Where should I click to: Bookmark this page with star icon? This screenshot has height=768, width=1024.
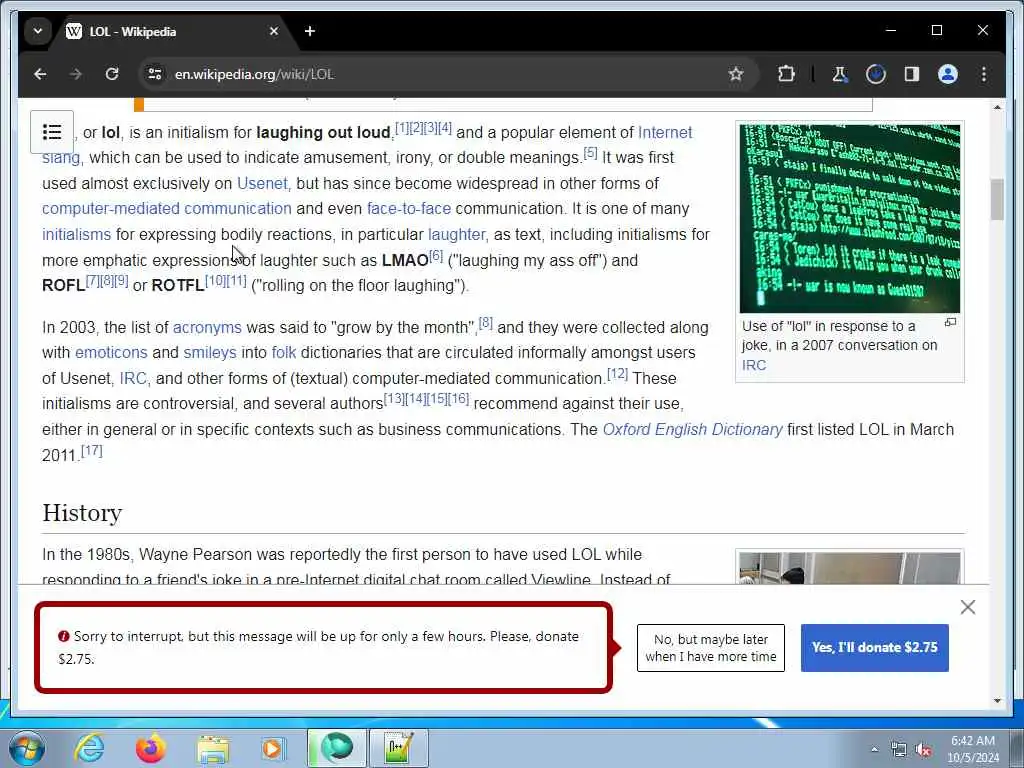coord(736,74)
